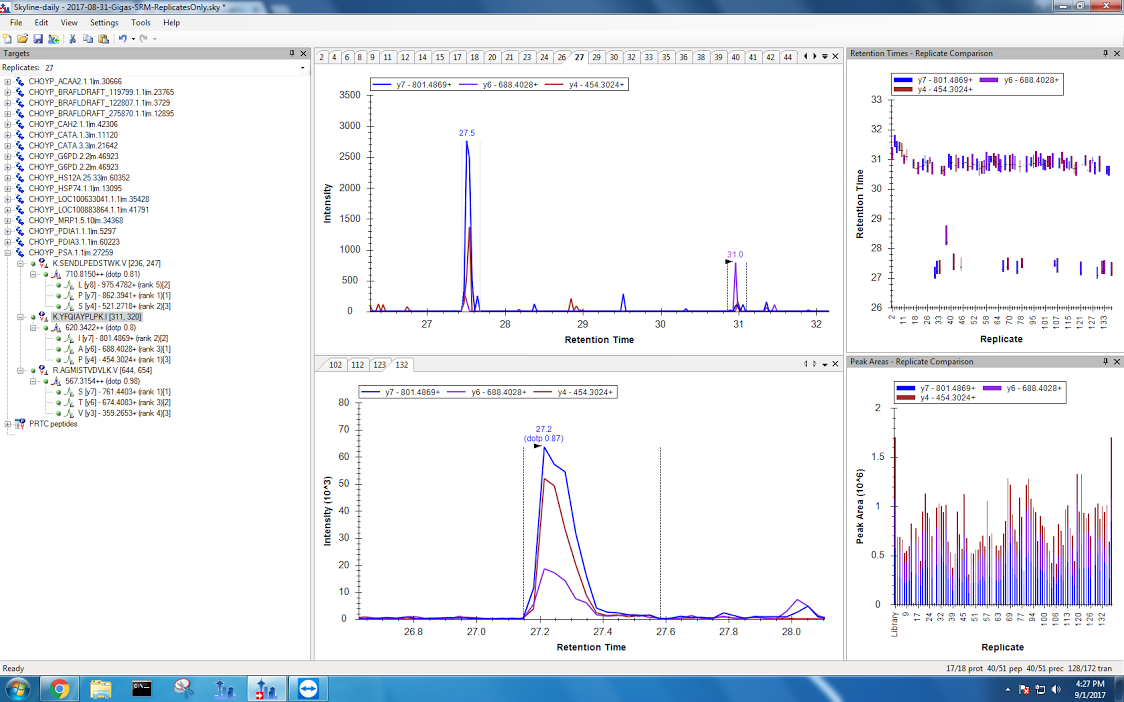This screenshot has height=702, width=1124.
Task: Open the Replicates dropdown in Targets panel
Action: (x=303, y=68)
